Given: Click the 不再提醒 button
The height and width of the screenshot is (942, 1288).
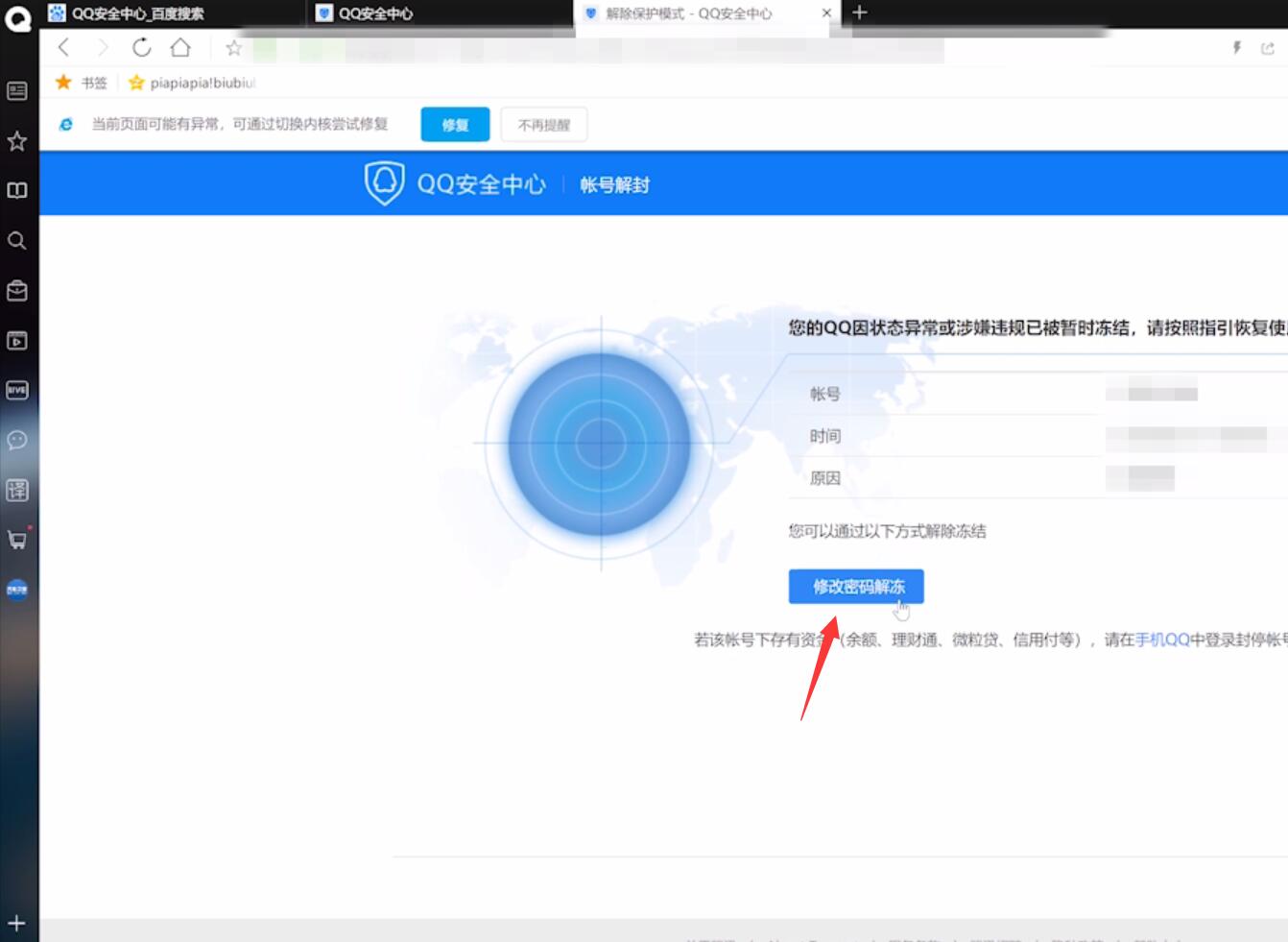Looking at the screenshot, I should point(544,125).
